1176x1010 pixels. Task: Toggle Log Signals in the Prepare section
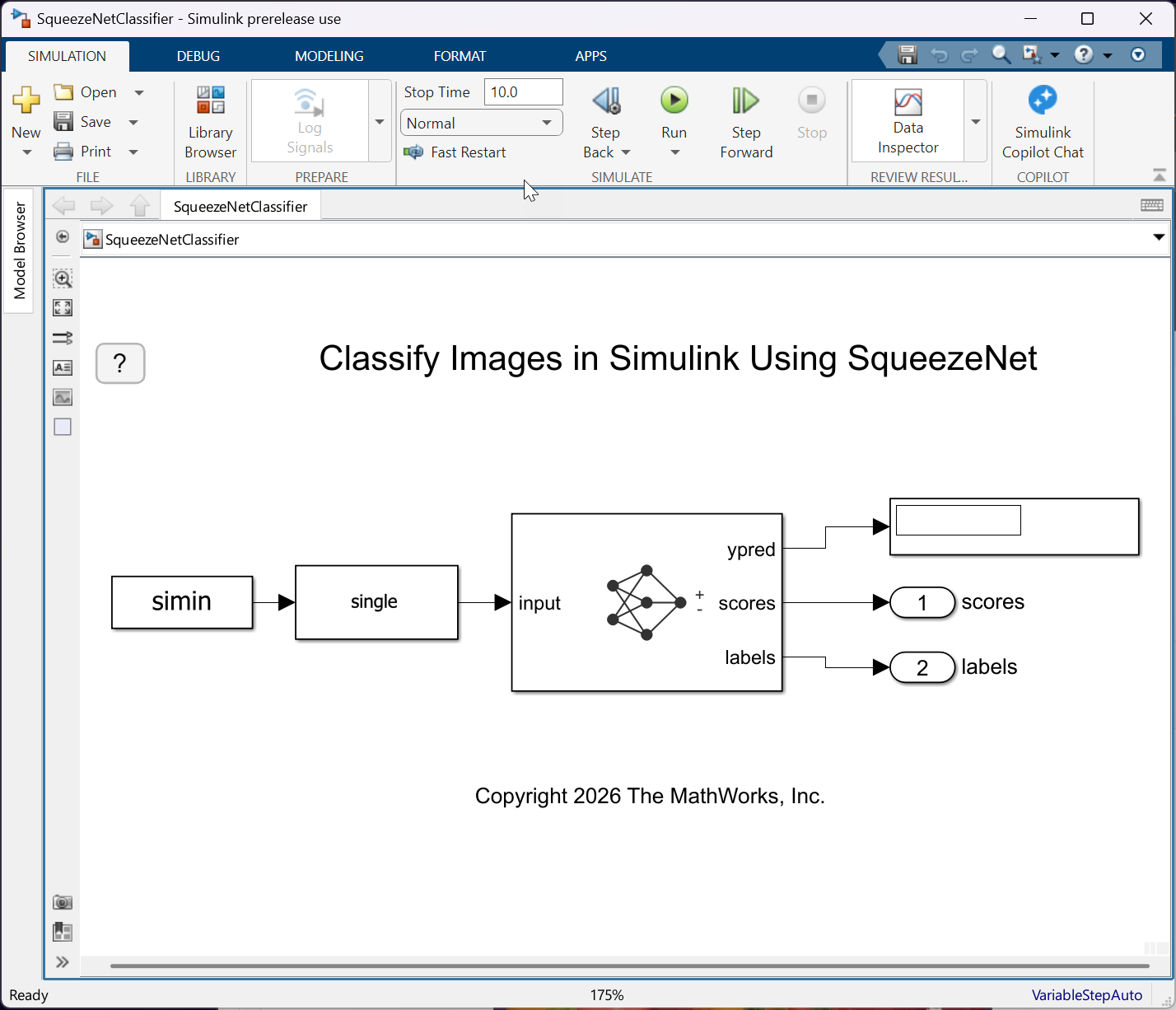[x=309, y=119]
